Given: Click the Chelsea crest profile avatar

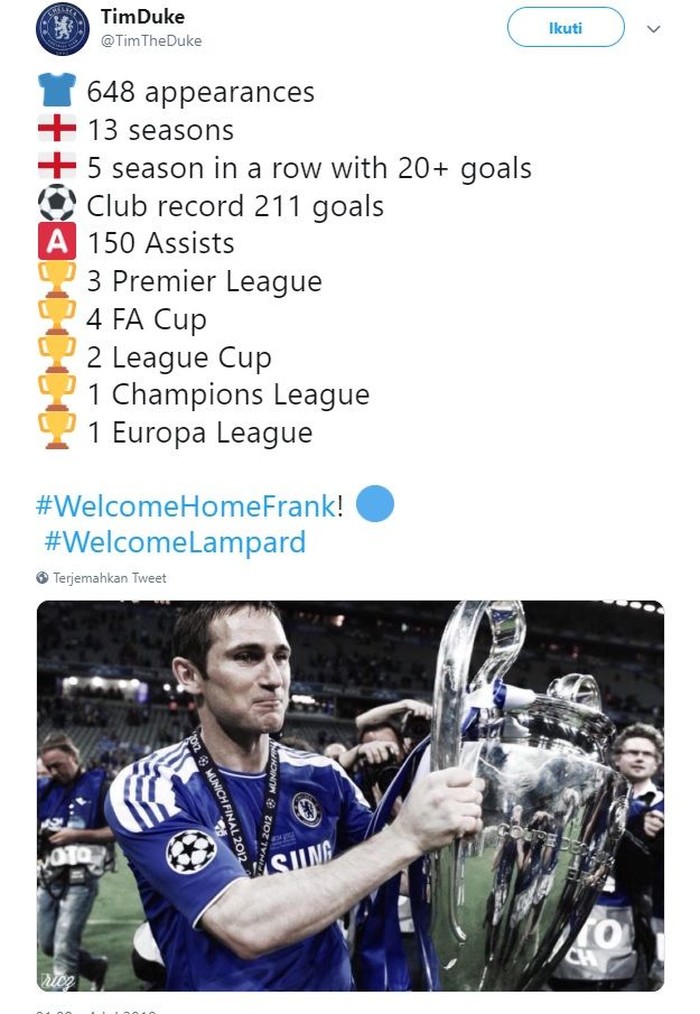Looking at the screenshot, I should [62, 29].
